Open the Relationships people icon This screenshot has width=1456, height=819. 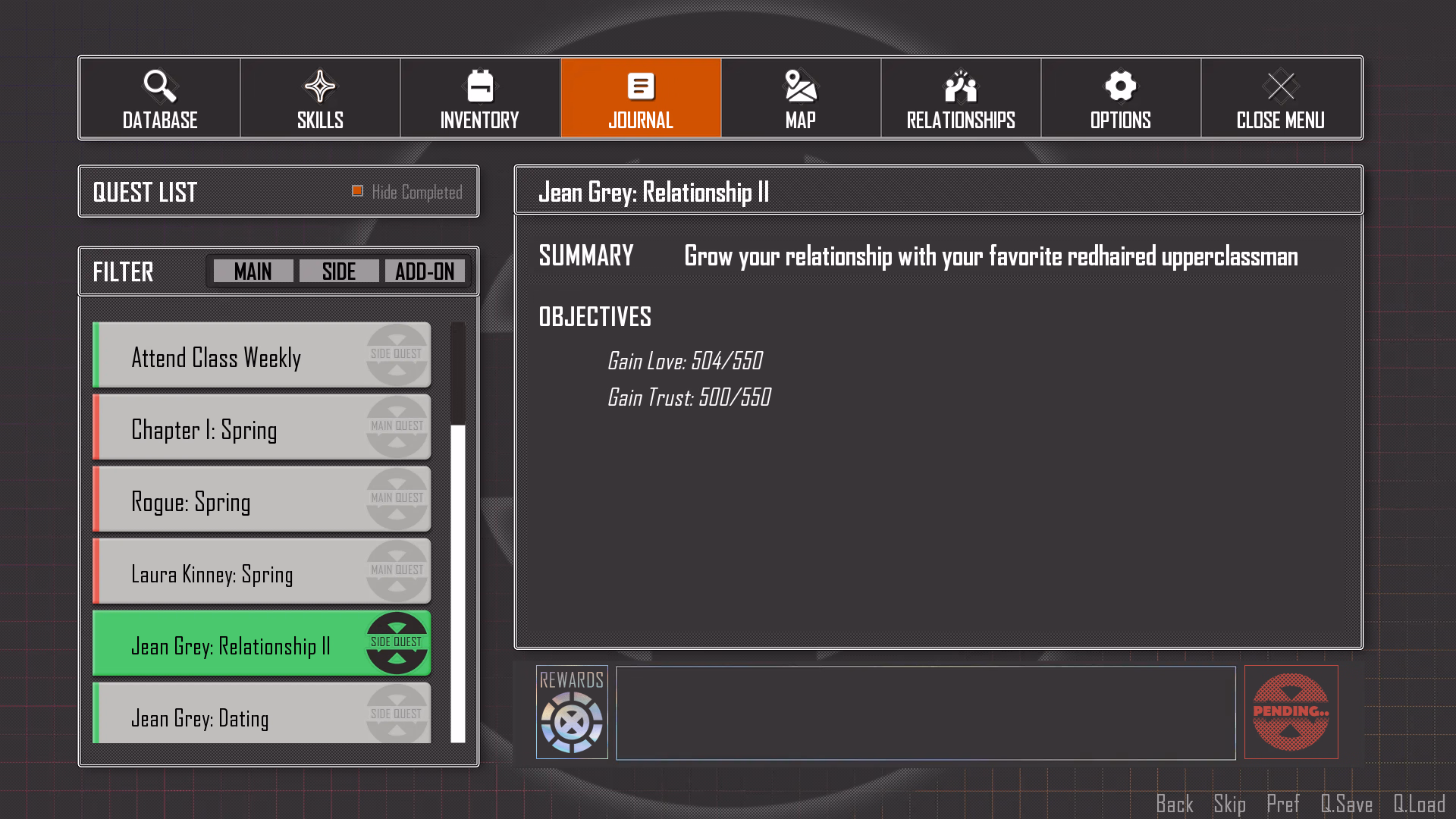[x=961, y=86]
